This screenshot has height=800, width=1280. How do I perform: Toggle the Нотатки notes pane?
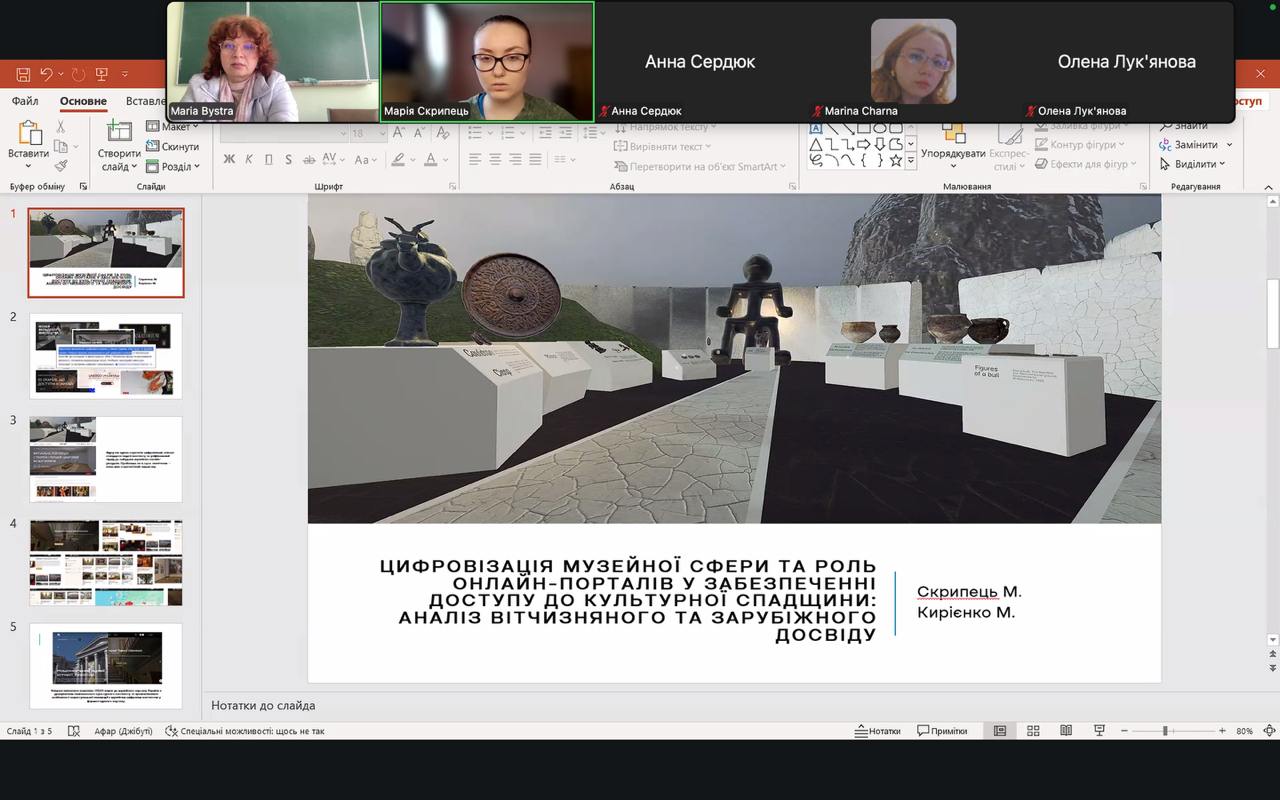(877, 731)
